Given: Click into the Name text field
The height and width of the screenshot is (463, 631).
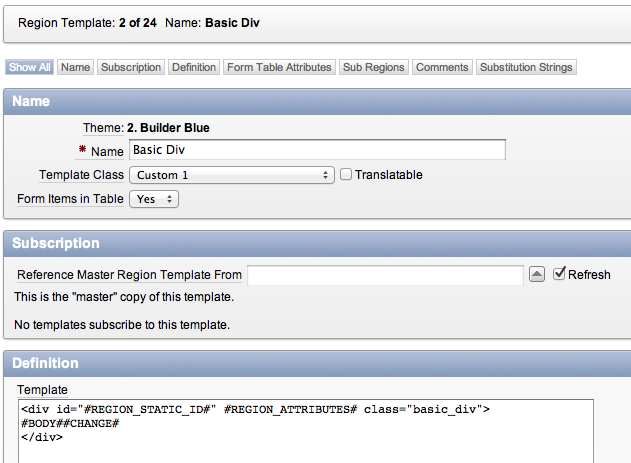Looking at the screenshot, I should point(317,150).
